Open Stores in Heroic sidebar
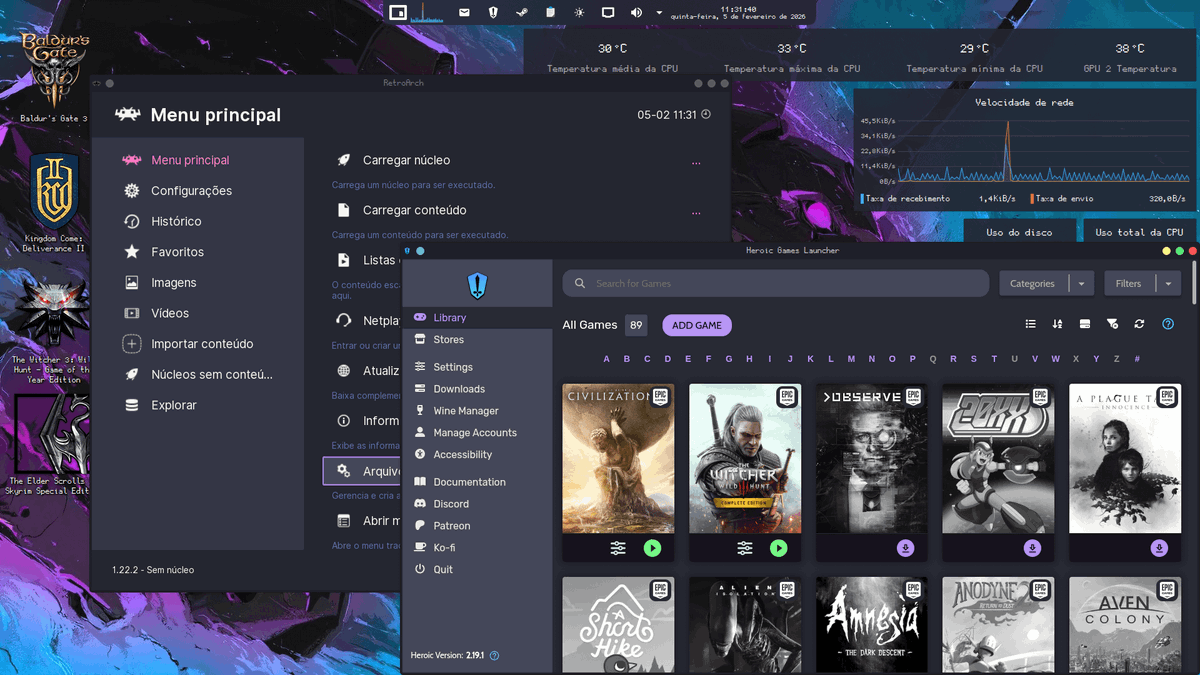This screenshot has height=675, width=1200. tap(477, 339)
